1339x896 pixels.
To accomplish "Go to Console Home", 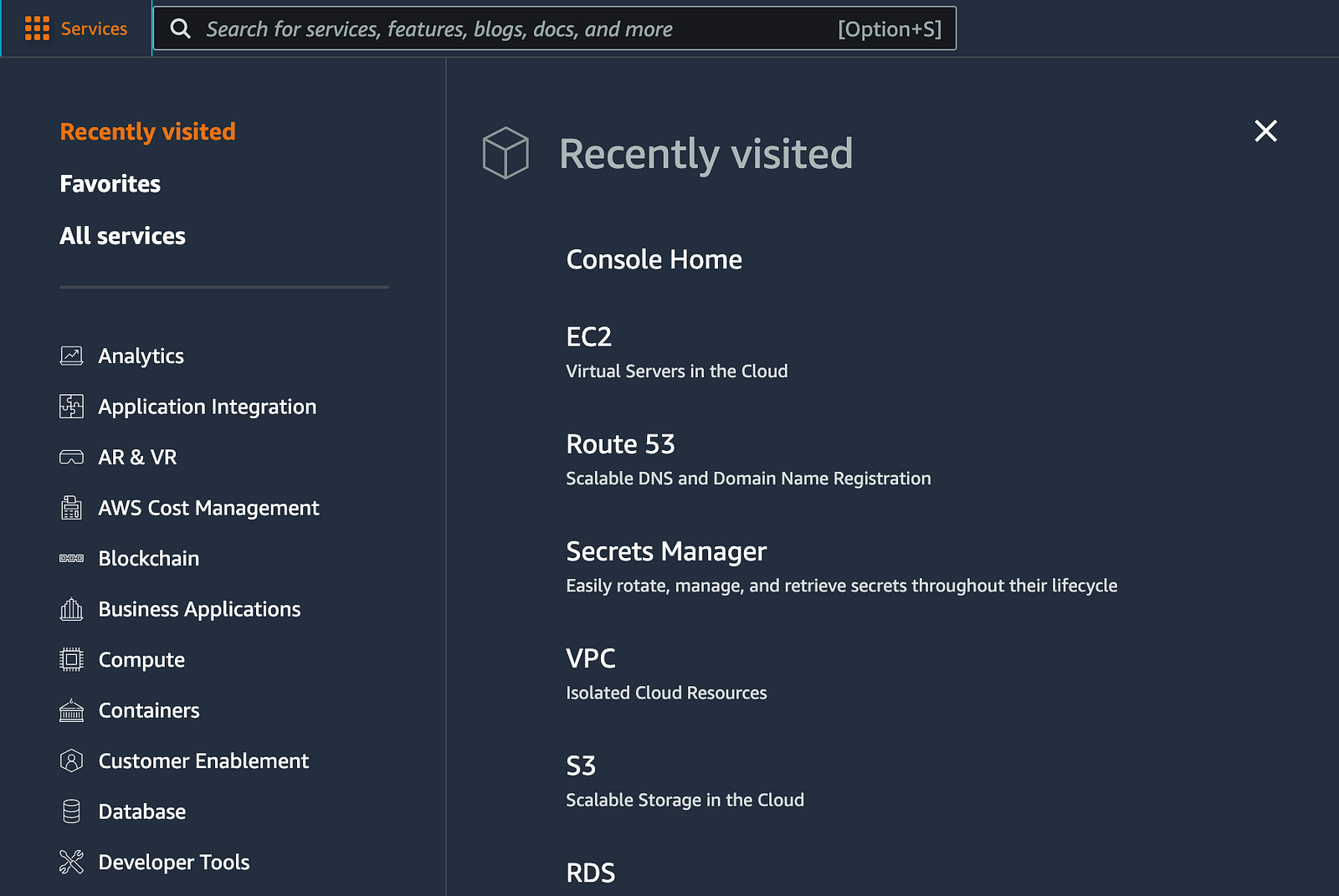I will [x=654, y=259].
